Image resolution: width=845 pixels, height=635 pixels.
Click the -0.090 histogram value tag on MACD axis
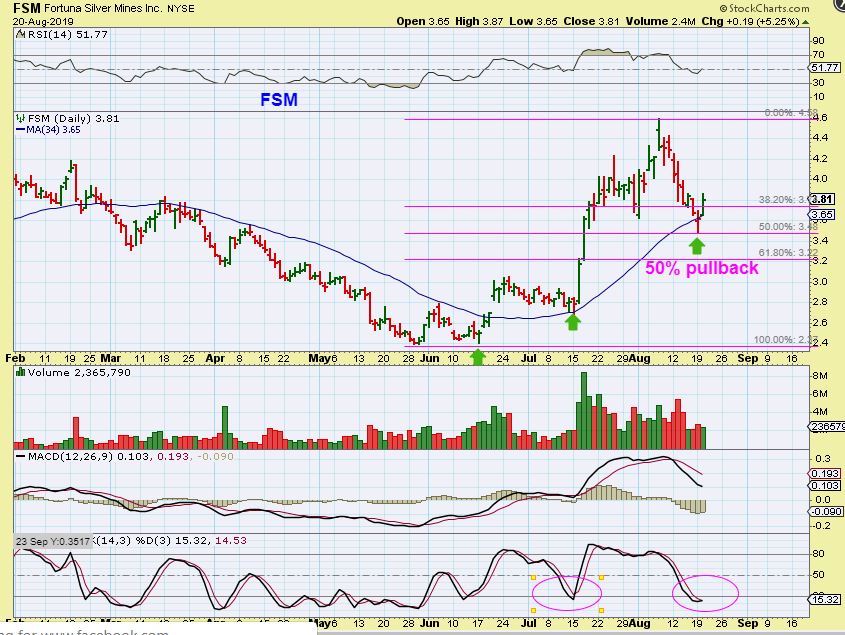[826, 512]
